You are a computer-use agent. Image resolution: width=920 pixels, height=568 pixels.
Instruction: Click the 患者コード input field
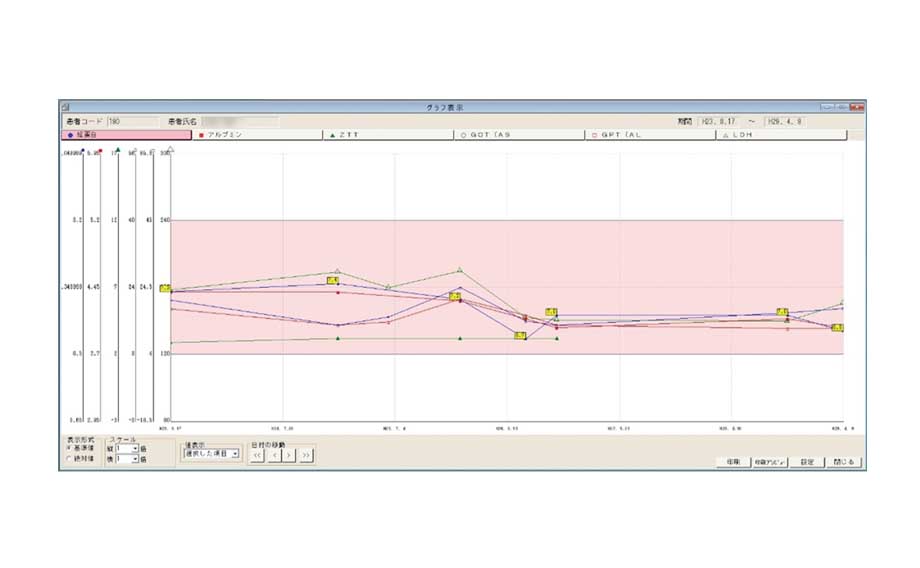click(130, 120)
